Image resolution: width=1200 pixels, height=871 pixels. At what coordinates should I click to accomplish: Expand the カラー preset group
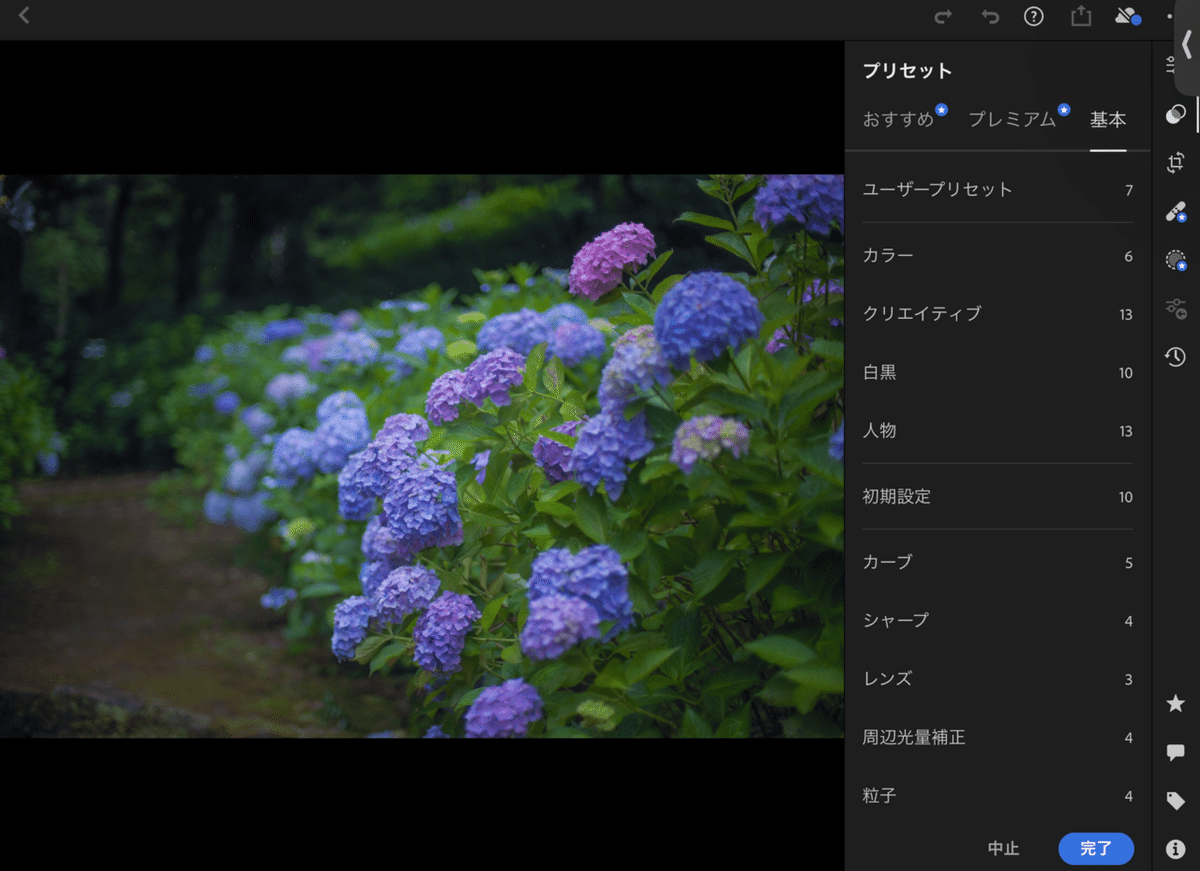coord(998,256)
